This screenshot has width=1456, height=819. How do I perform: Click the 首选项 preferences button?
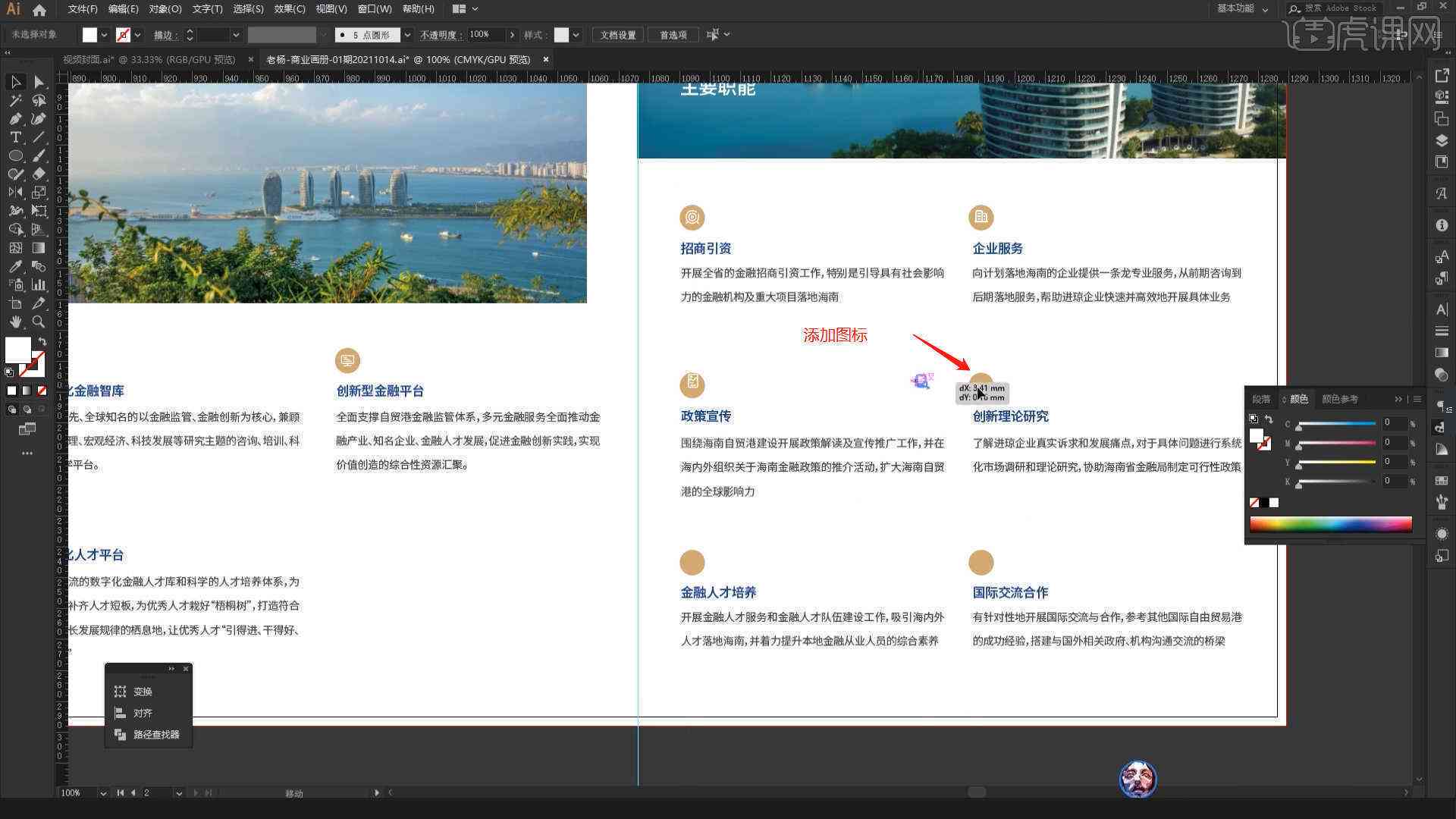(673, 35)
